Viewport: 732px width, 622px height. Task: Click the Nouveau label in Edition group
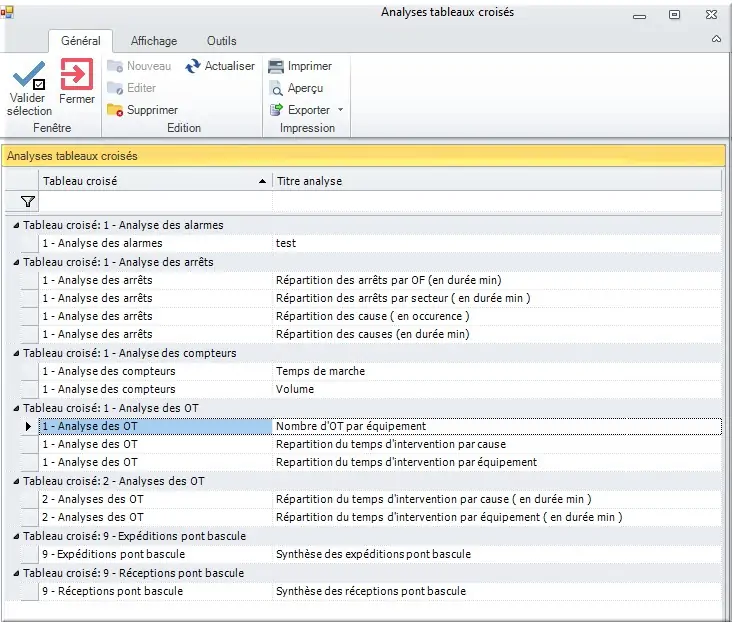(x=149, y=66)
